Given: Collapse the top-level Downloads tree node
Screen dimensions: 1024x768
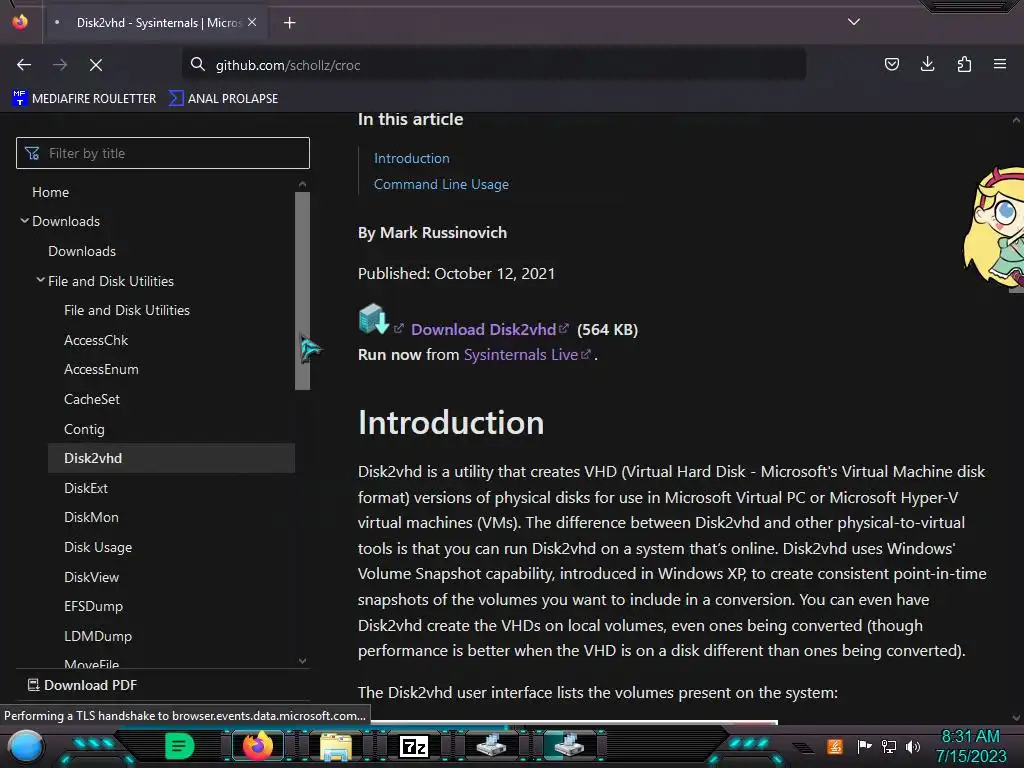Looking at the screenshot, I should [x=24, y=221].
